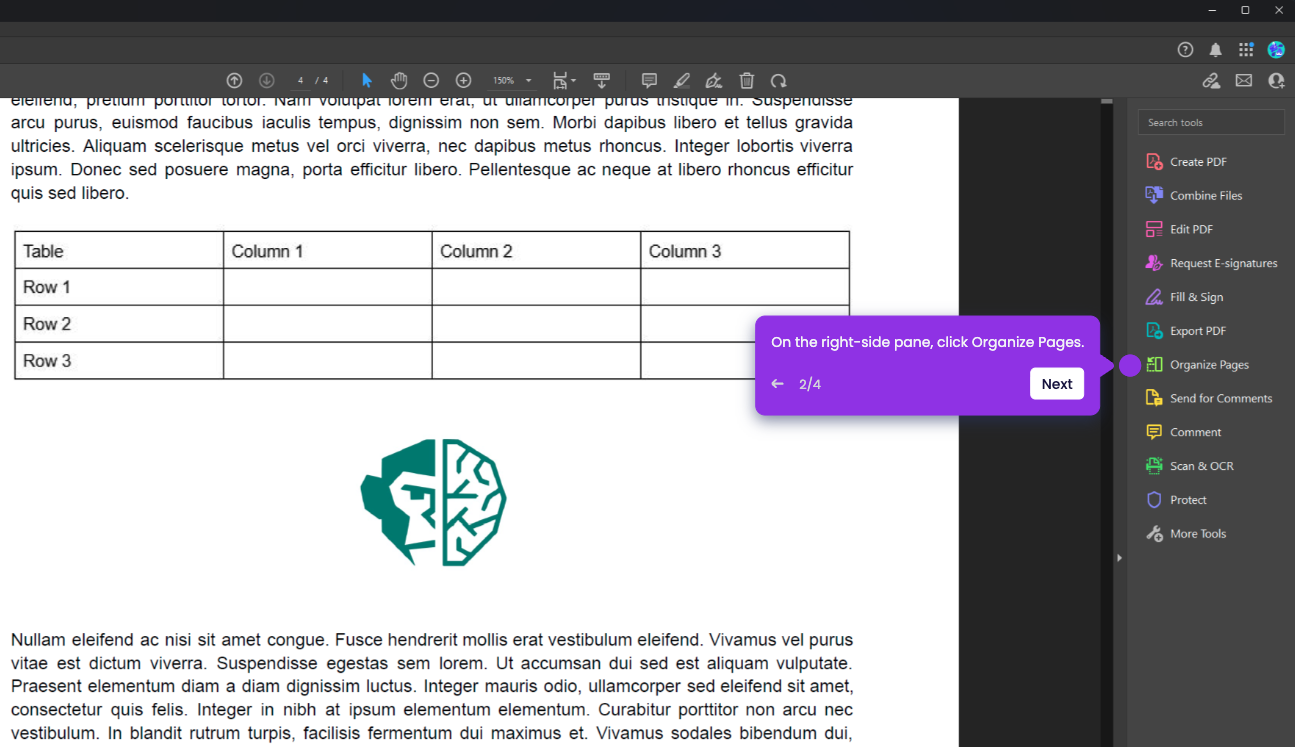The image size is (1295, 747).
Task: Click the teal brain logo image
Action: [x=433, y=502]
